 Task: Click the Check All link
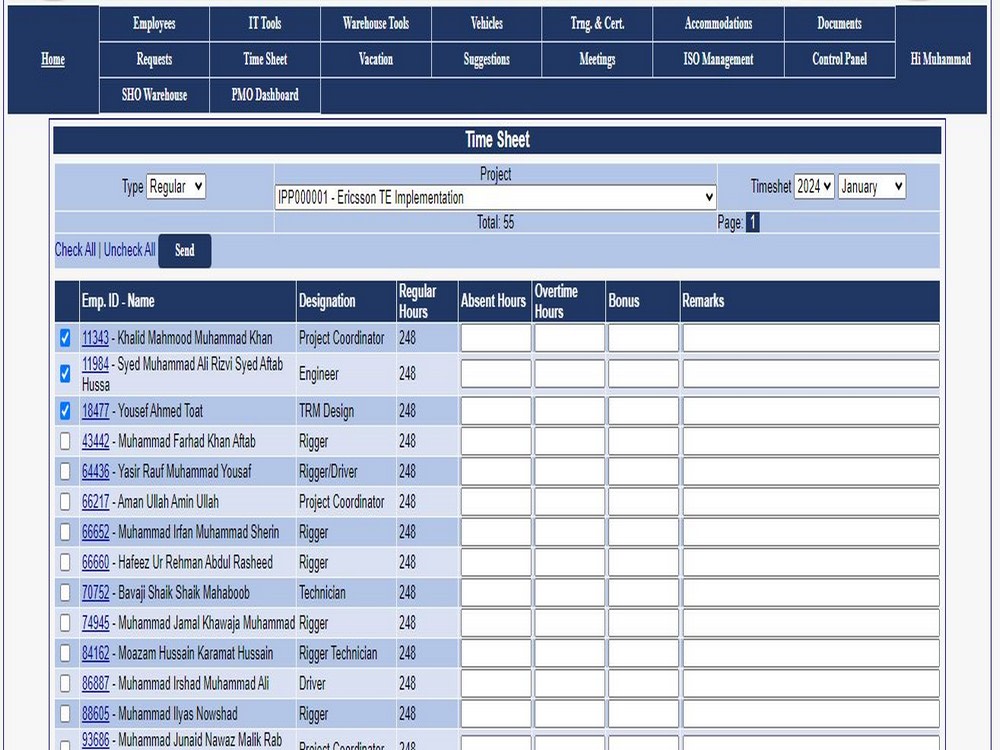75,249
